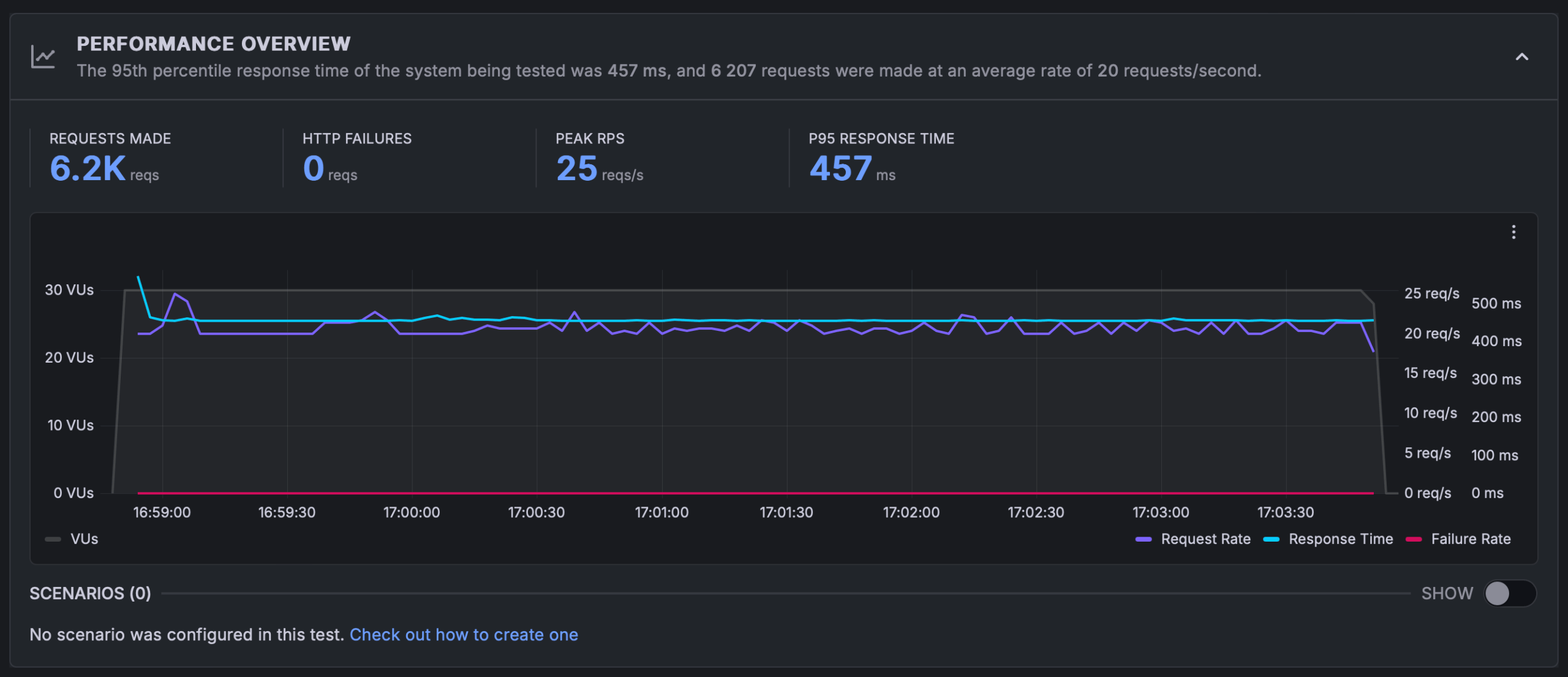Image resolution: width=1568 pixels, height=677 pixels.
Task: Click the performance overview chart icon
Action: [43, 55]
